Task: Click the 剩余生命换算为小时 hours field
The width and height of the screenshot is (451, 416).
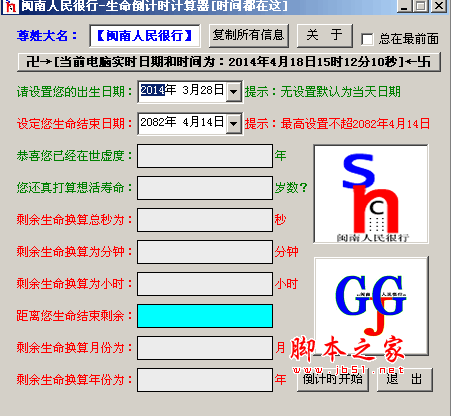Action: [x=205, y=284]
